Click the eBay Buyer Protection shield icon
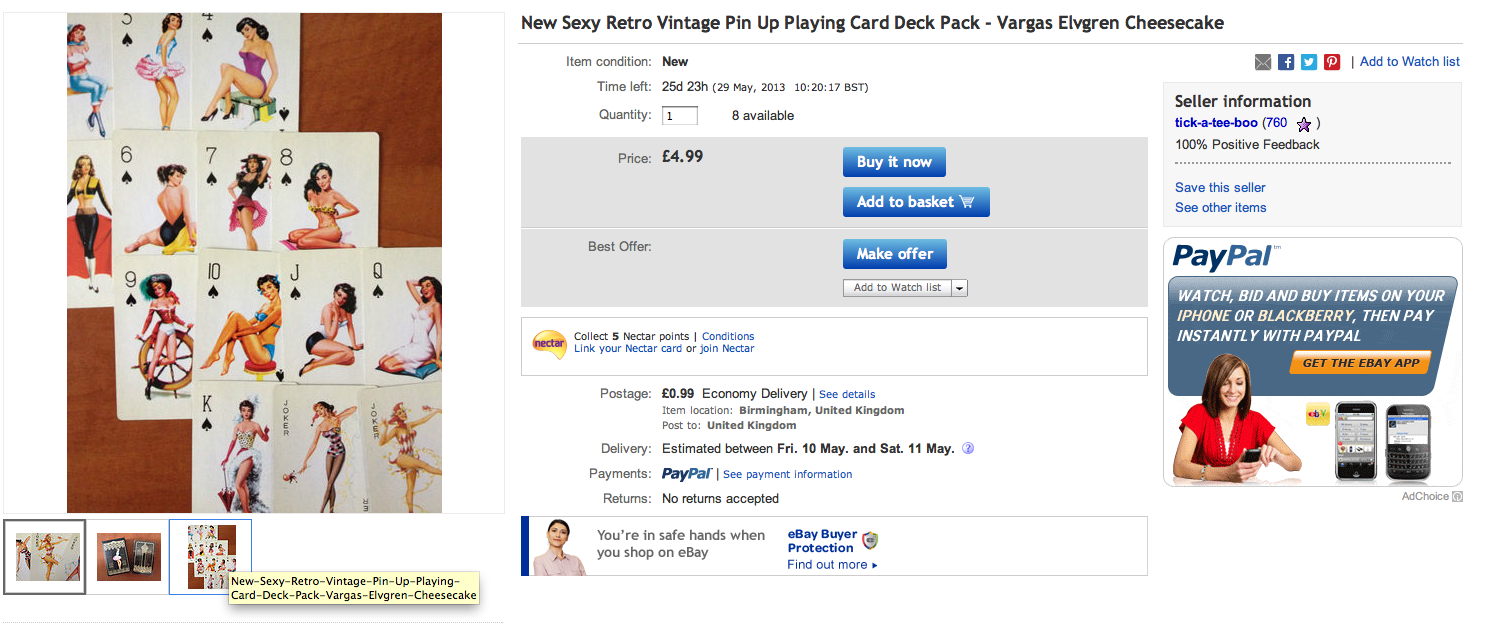The height and width of the screenshot is (631, 1510). coord(869,540)
